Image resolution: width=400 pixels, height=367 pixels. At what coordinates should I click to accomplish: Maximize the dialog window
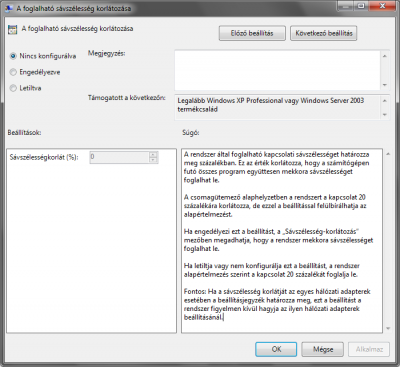[360, 6]
